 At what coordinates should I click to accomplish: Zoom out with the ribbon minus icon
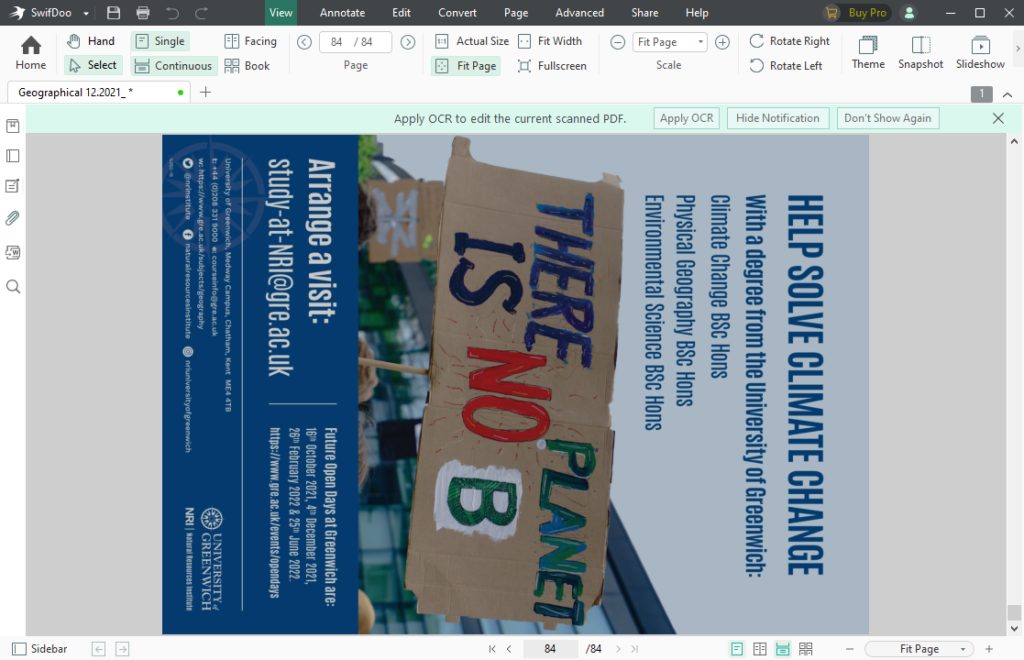click(617, 42)
